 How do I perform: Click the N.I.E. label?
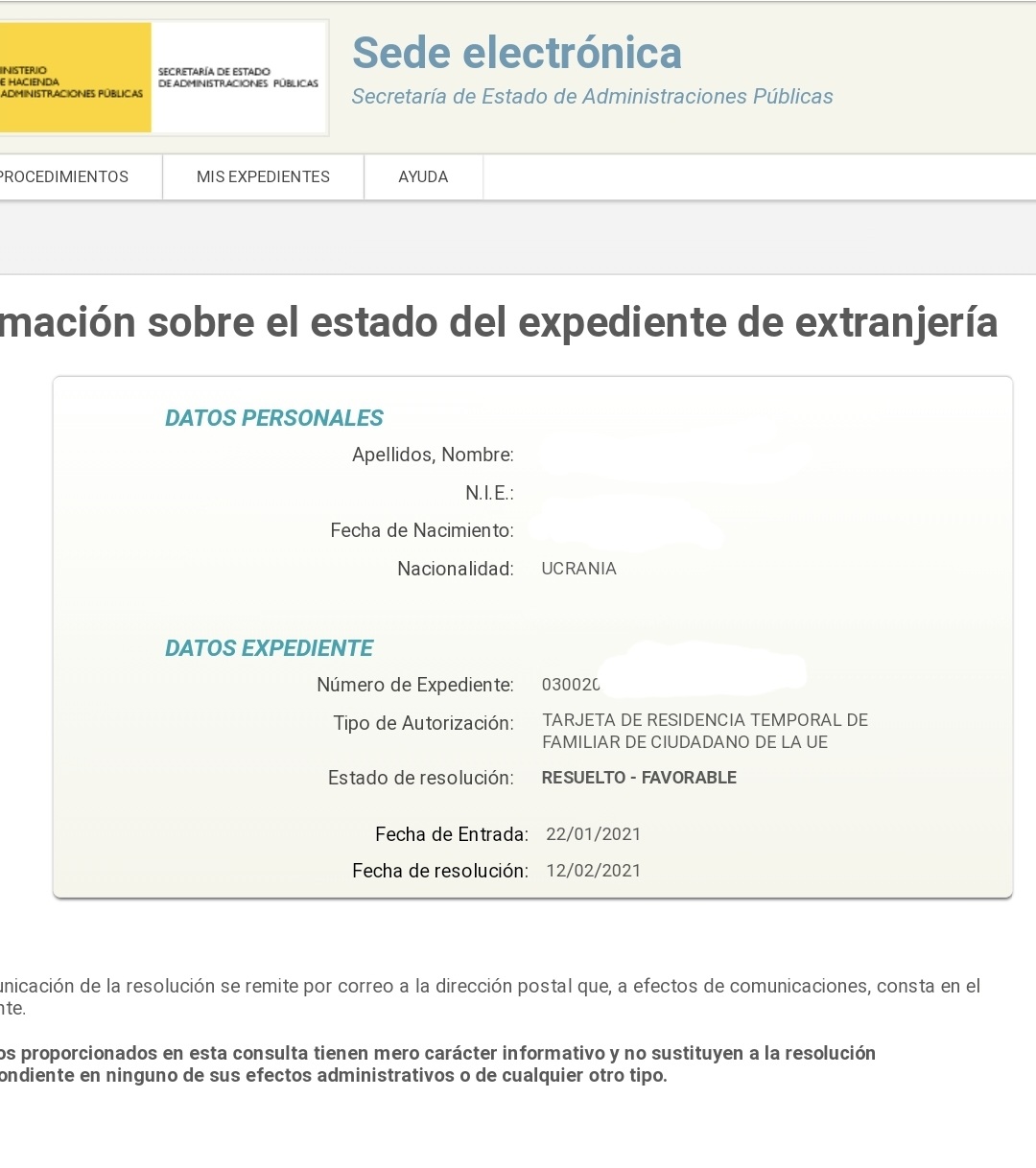[x=489, y=493]
